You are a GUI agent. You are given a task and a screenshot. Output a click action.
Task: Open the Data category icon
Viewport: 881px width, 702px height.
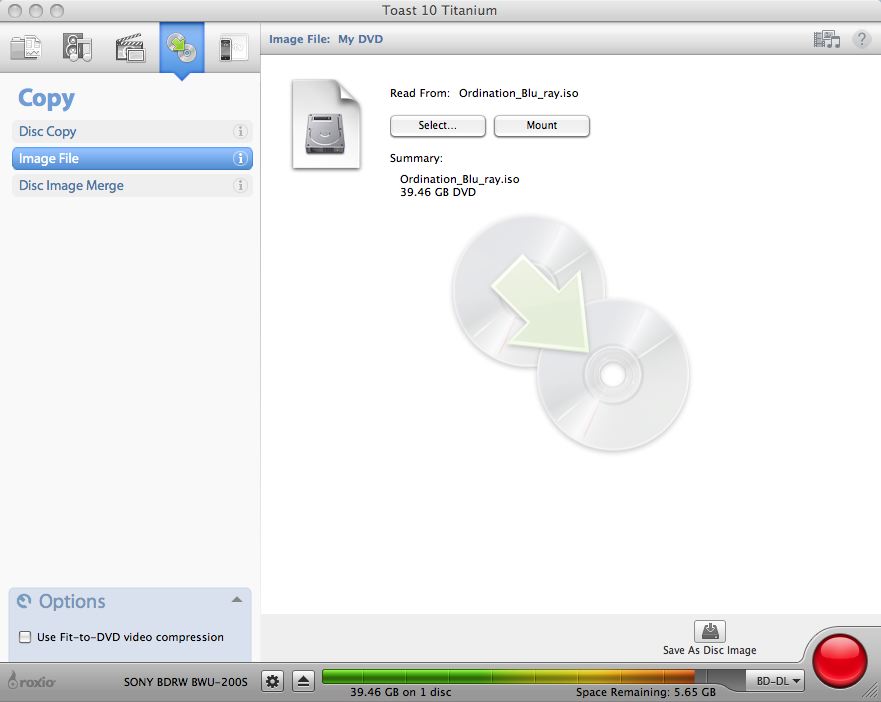[x=25, y=47]
